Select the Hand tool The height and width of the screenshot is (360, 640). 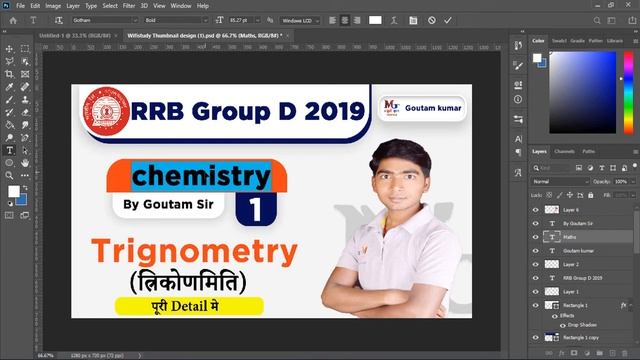coord(25,163)
